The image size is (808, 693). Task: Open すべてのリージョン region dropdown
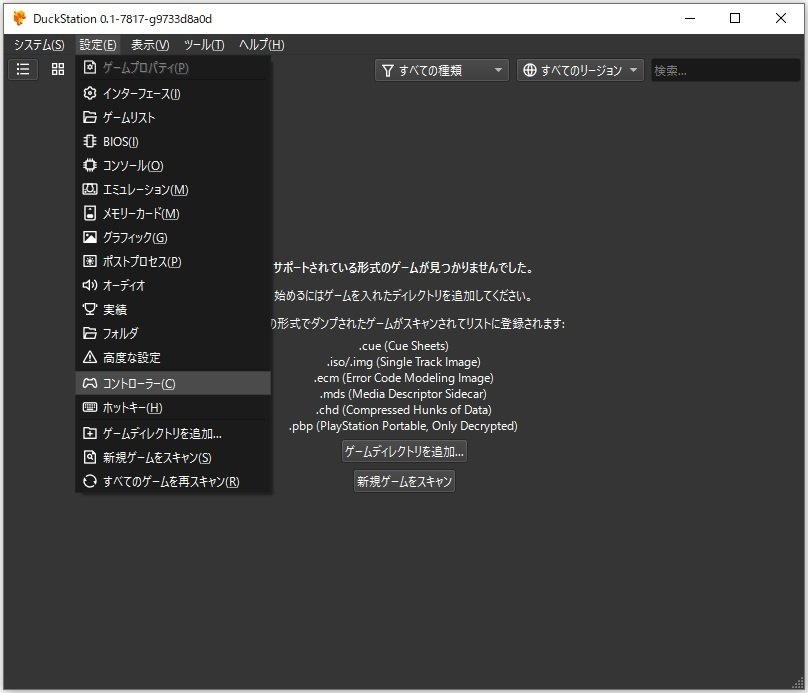coord(580,70)
